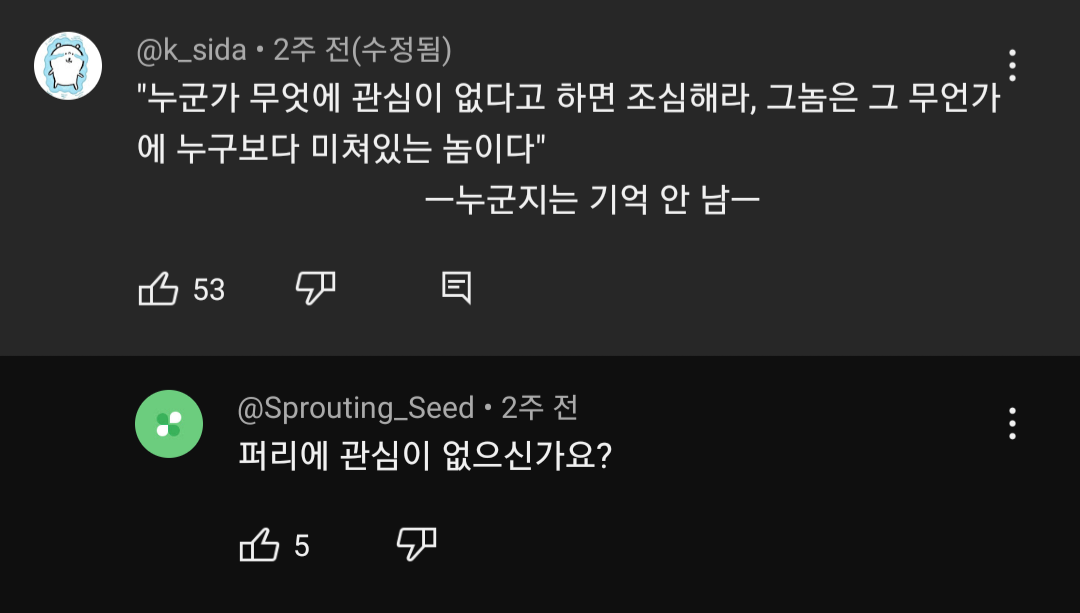Viewport: 1080px width, 613px height.
Task: Select the quote line starting with "누군가 무엇에"
Action: [x=568, y=100]
